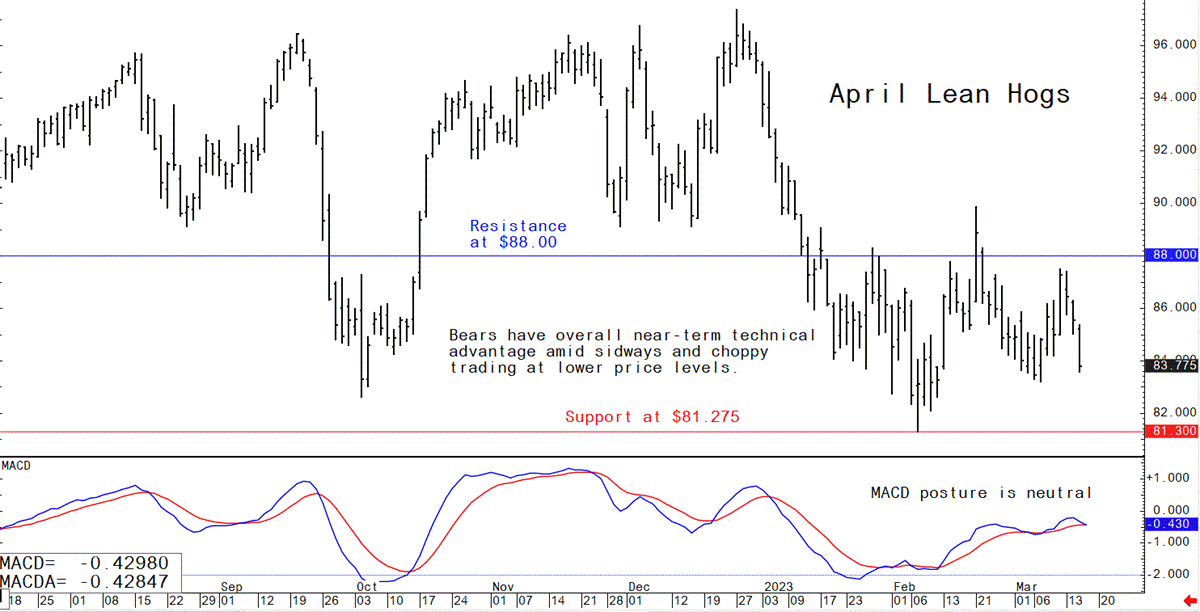Click the 'Support at $81.275' annotation
Image resolution: width=1200 pixels, height=612 pixels.
(x=652, y=417)
